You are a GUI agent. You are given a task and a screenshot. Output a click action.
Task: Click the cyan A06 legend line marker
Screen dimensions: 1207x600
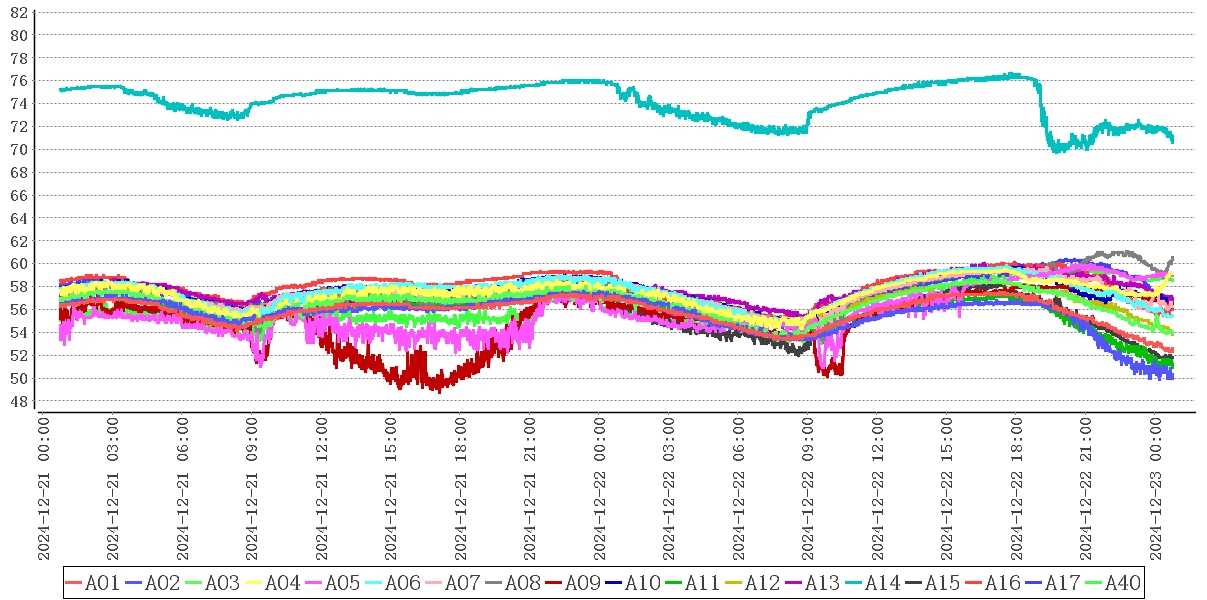click(x=374, y=583)
